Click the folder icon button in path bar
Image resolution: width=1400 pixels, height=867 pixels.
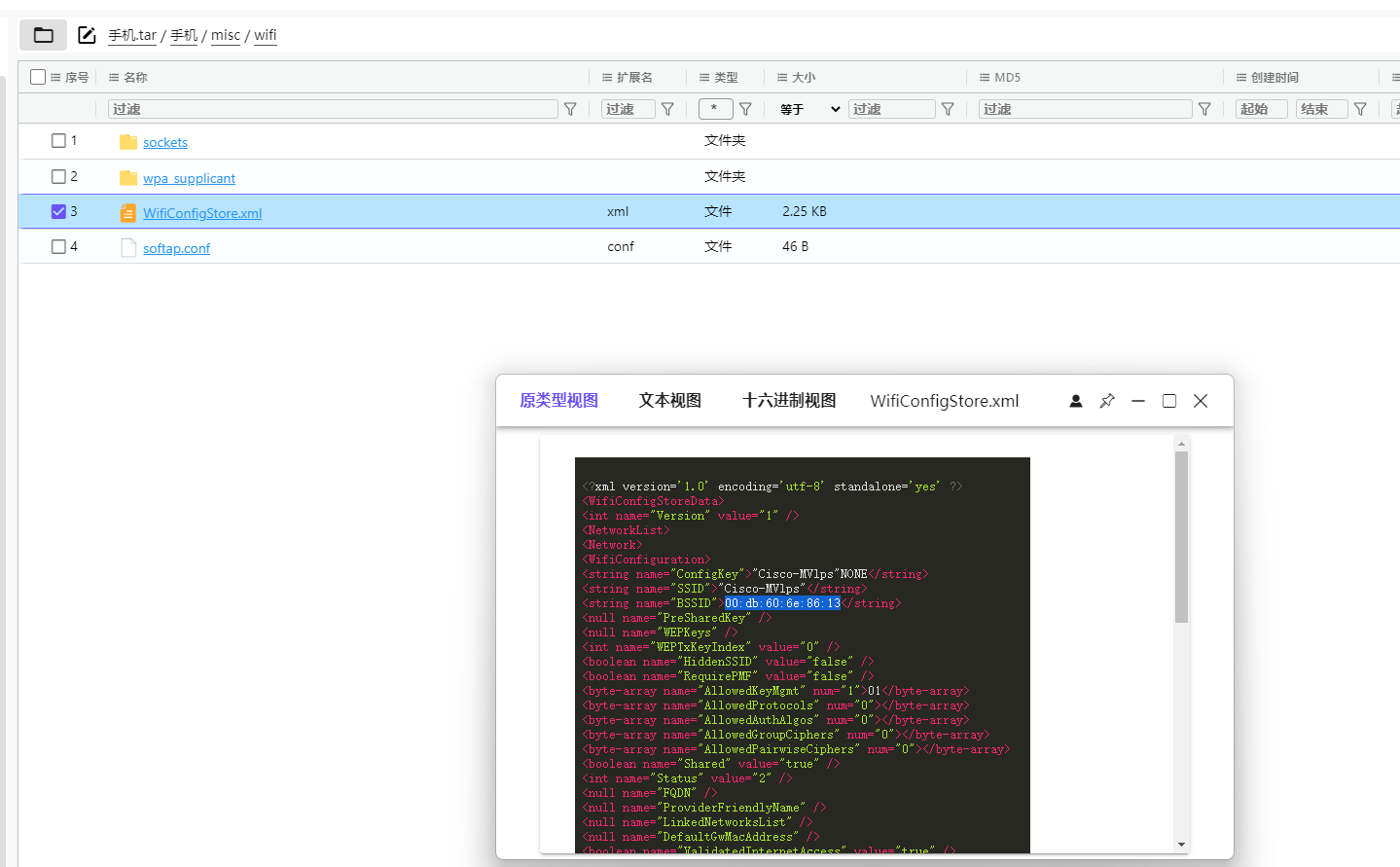43,35
